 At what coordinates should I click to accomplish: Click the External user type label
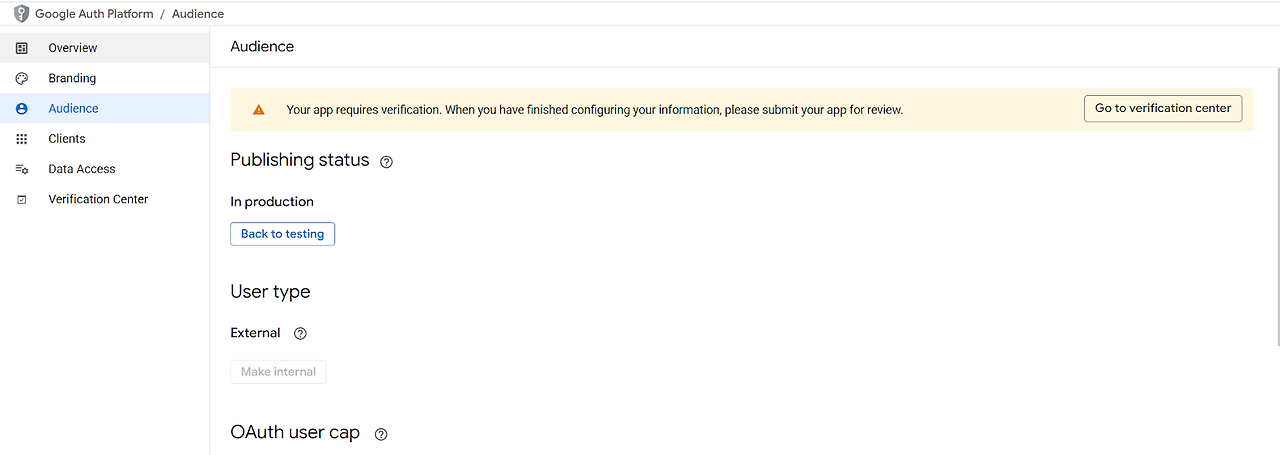(255, 333)
